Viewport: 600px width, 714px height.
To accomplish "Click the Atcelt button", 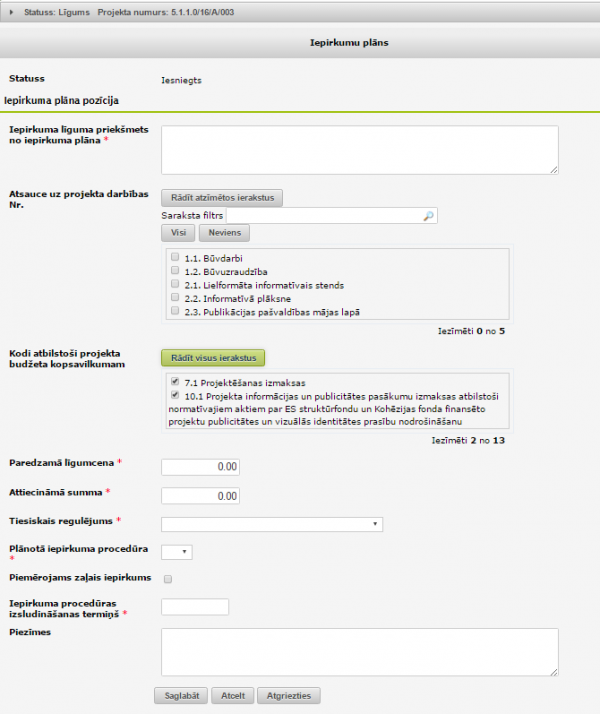I will [232, 695].
